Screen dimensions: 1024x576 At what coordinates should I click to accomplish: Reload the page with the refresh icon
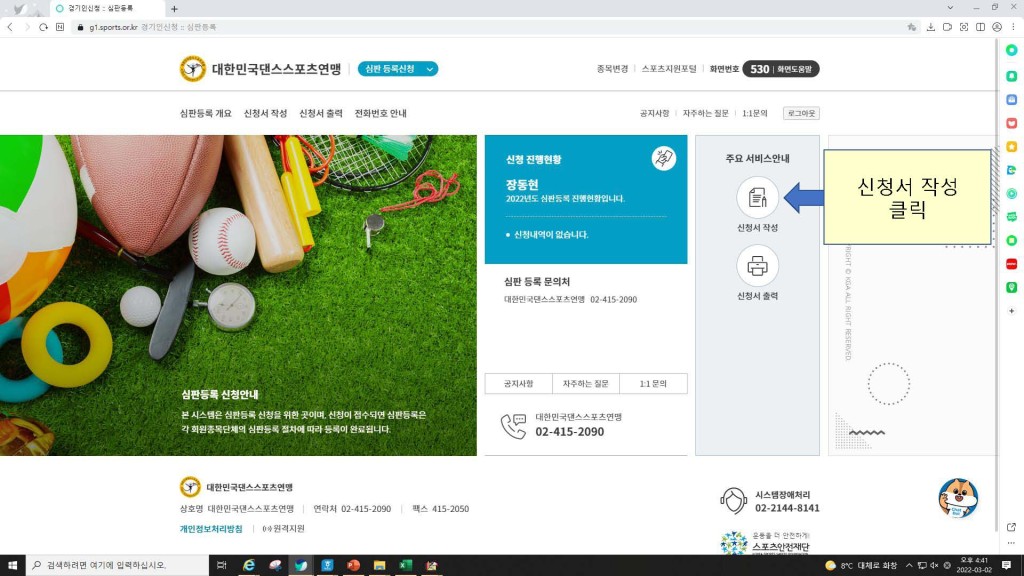[44, 27]
